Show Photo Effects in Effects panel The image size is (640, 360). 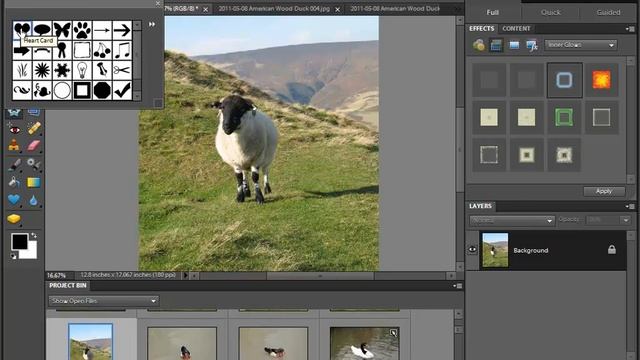point(514,45)
